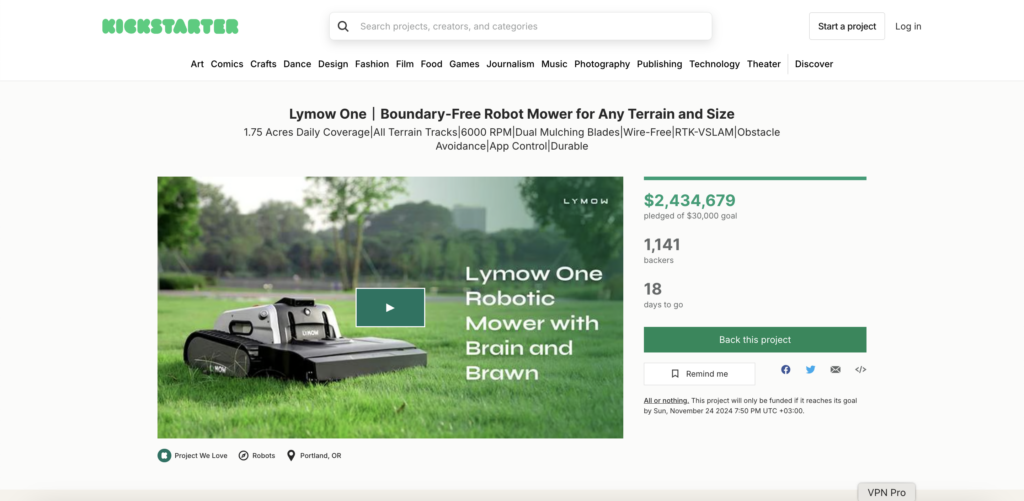Click the Lymow One project title
The height and width of the screenshot is (501, 1024).
(x=512, y=114)
